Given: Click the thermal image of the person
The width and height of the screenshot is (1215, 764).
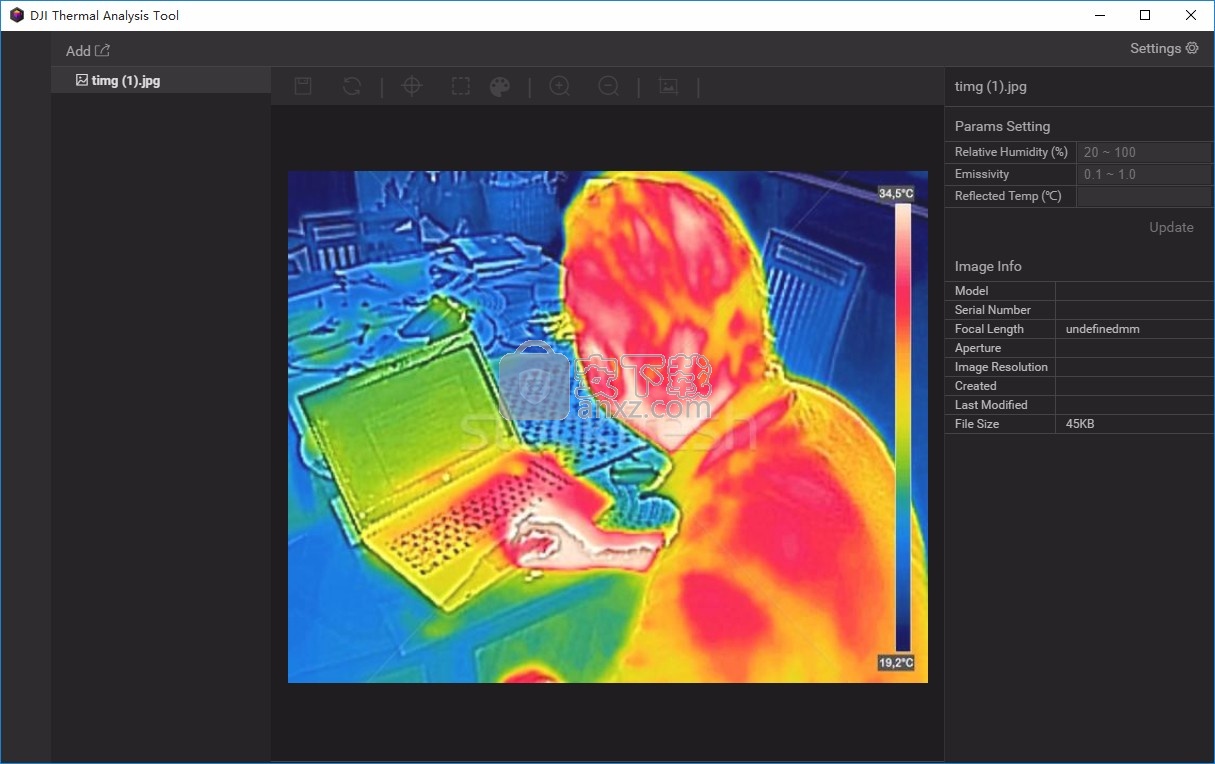Looking at the screenshot, I should [x=608, y=427].
